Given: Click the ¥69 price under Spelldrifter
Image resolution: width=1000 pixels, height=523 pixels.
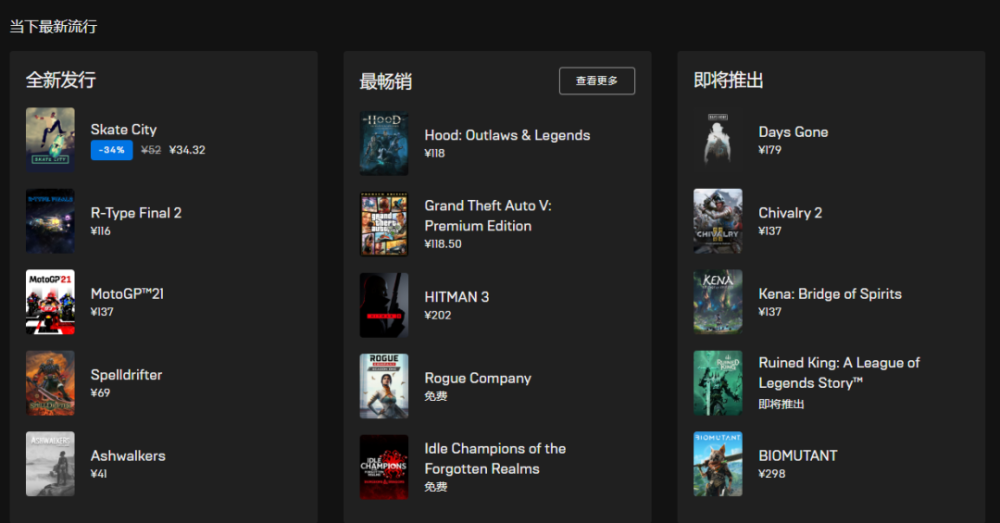Looking at the screenshot, I should point(100,393).
